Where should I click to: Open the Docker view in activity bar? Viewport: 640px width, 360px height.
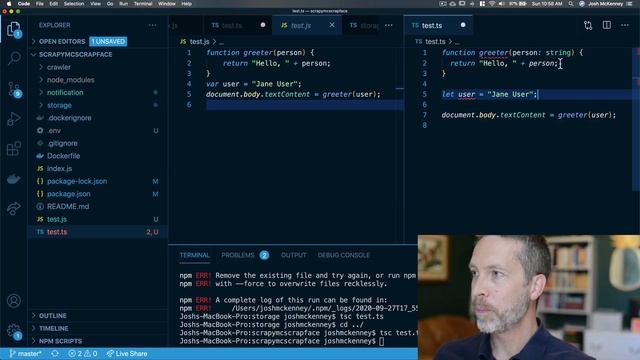[14, 179]
